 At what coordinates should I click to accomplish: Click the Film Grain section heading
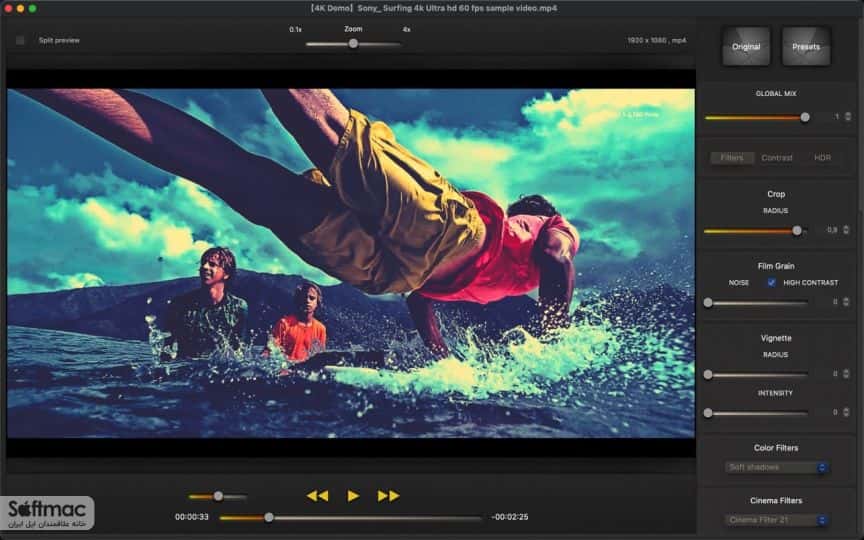tap(776, 266)
